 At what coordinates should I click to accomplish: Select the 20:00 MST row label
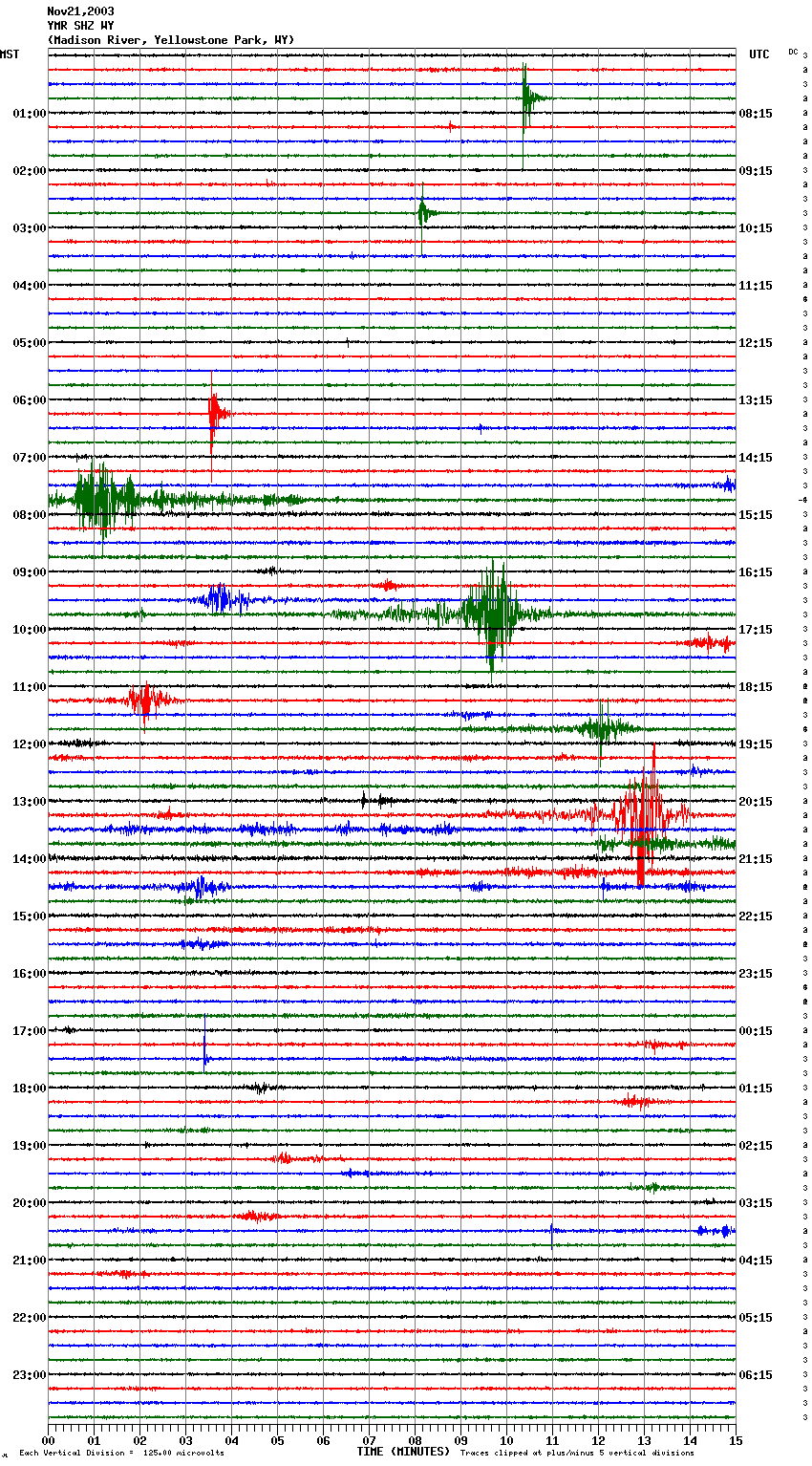[x=30, y=1203]
